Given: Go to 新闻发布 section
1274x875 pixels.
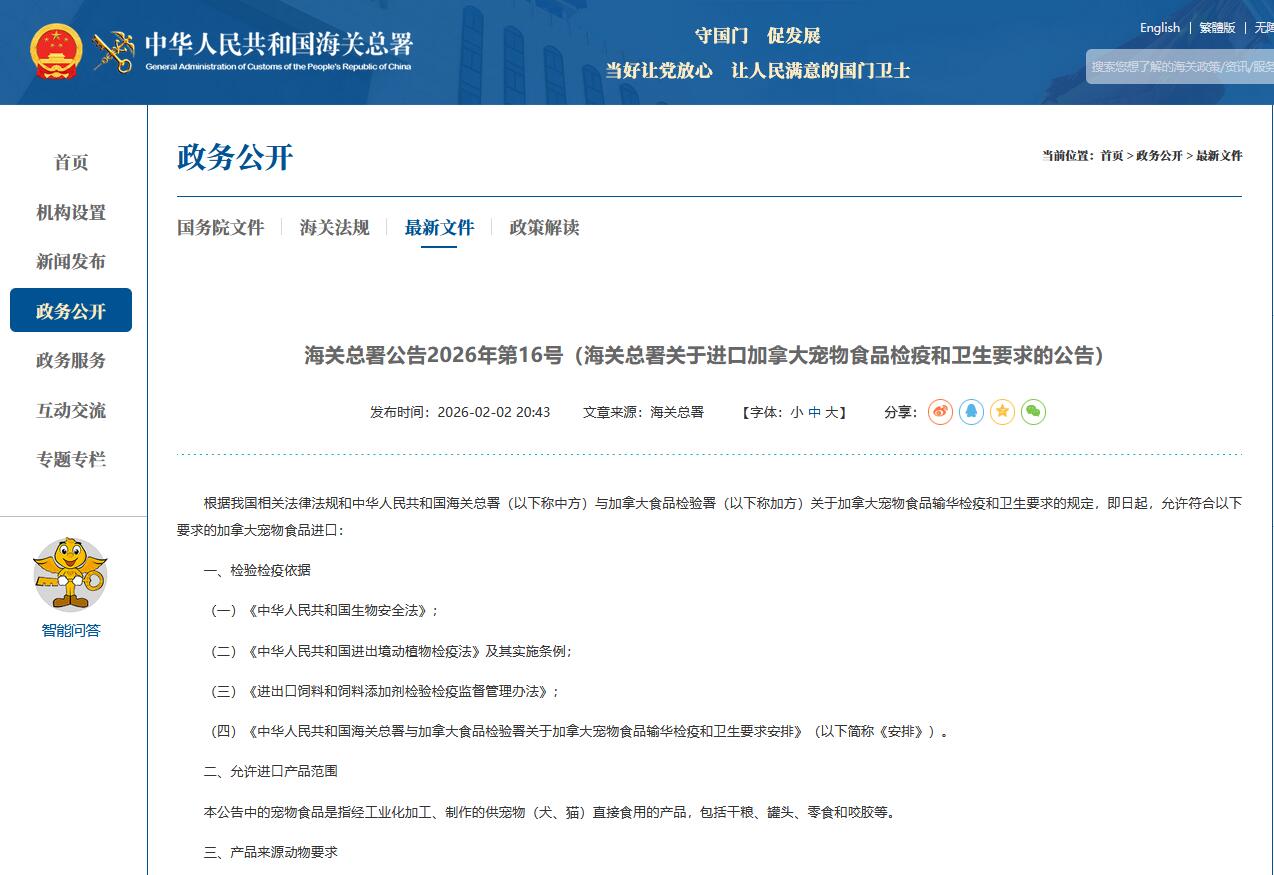Looking at the screenshot, I should pyautogui.click(x=71, y=261).
